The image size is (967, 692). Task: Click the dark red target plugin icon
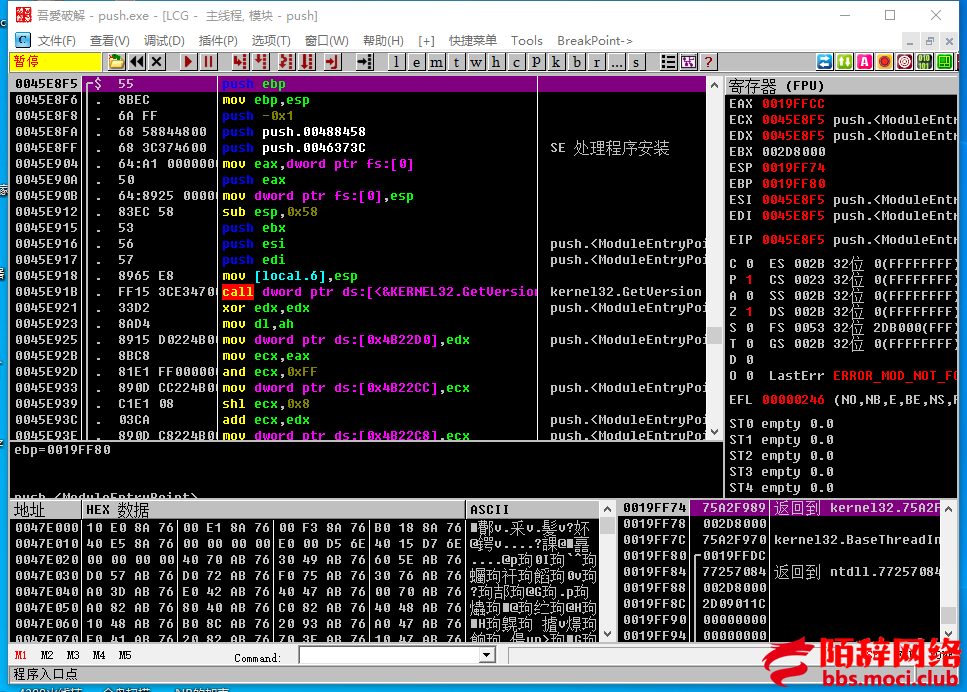[904, 62]
